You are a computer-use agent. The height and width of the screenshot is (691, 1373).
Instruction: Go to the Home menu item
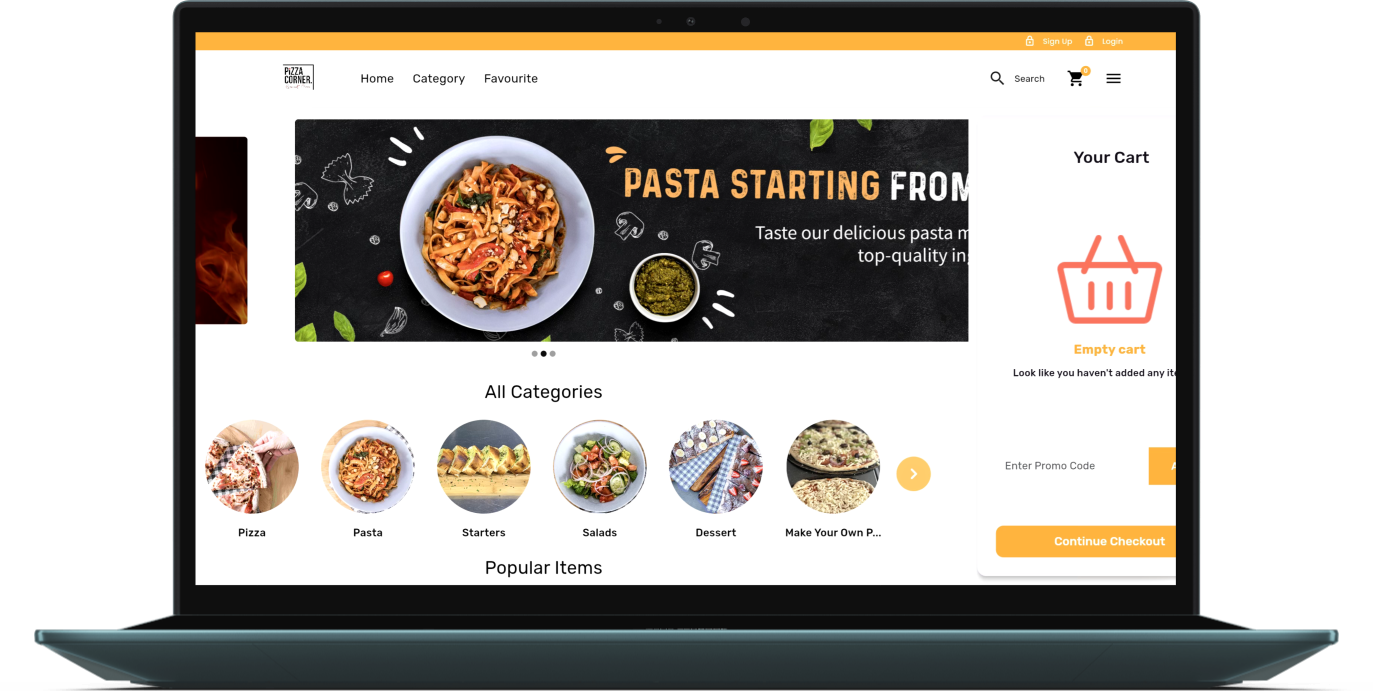[377, 78]
